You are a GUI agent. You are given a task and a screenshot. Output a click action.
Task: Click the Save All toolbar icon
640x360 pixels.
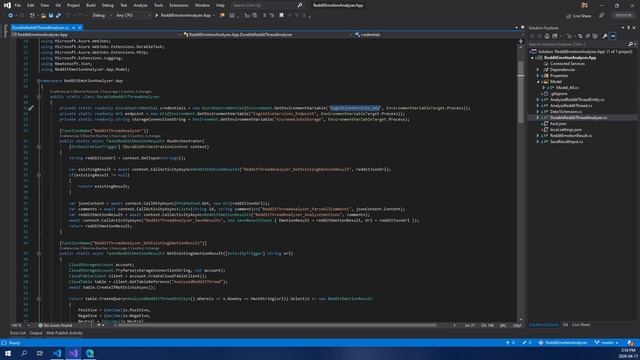tap(58, 16)
